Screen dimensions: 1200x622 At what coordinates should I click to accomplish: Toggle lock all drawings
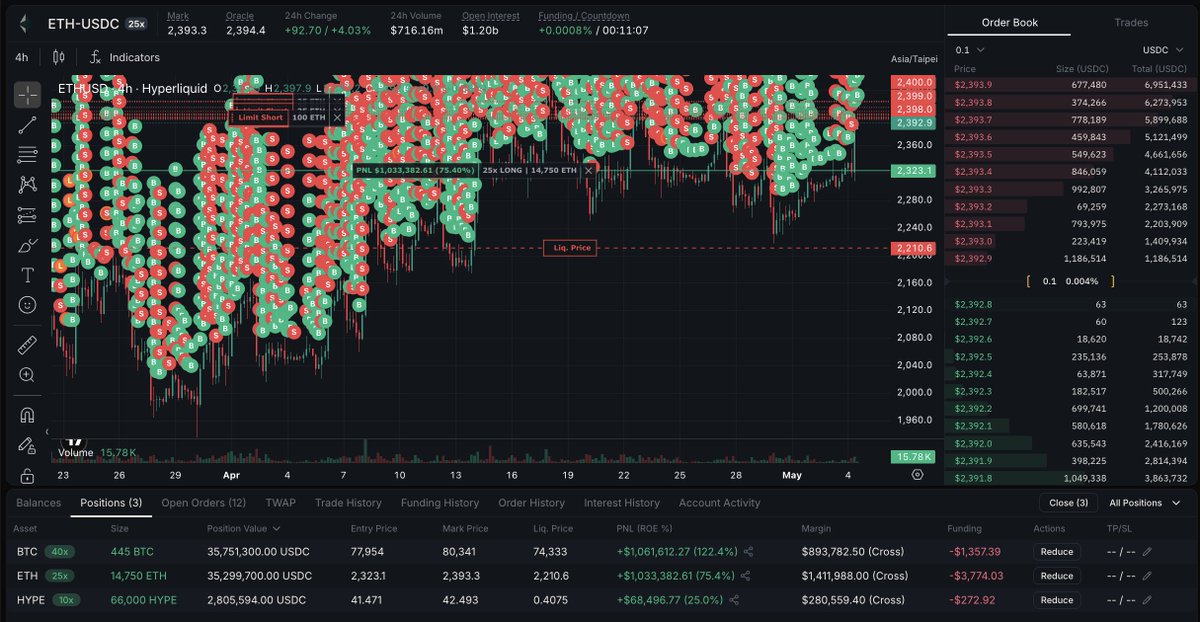point(27,475)
